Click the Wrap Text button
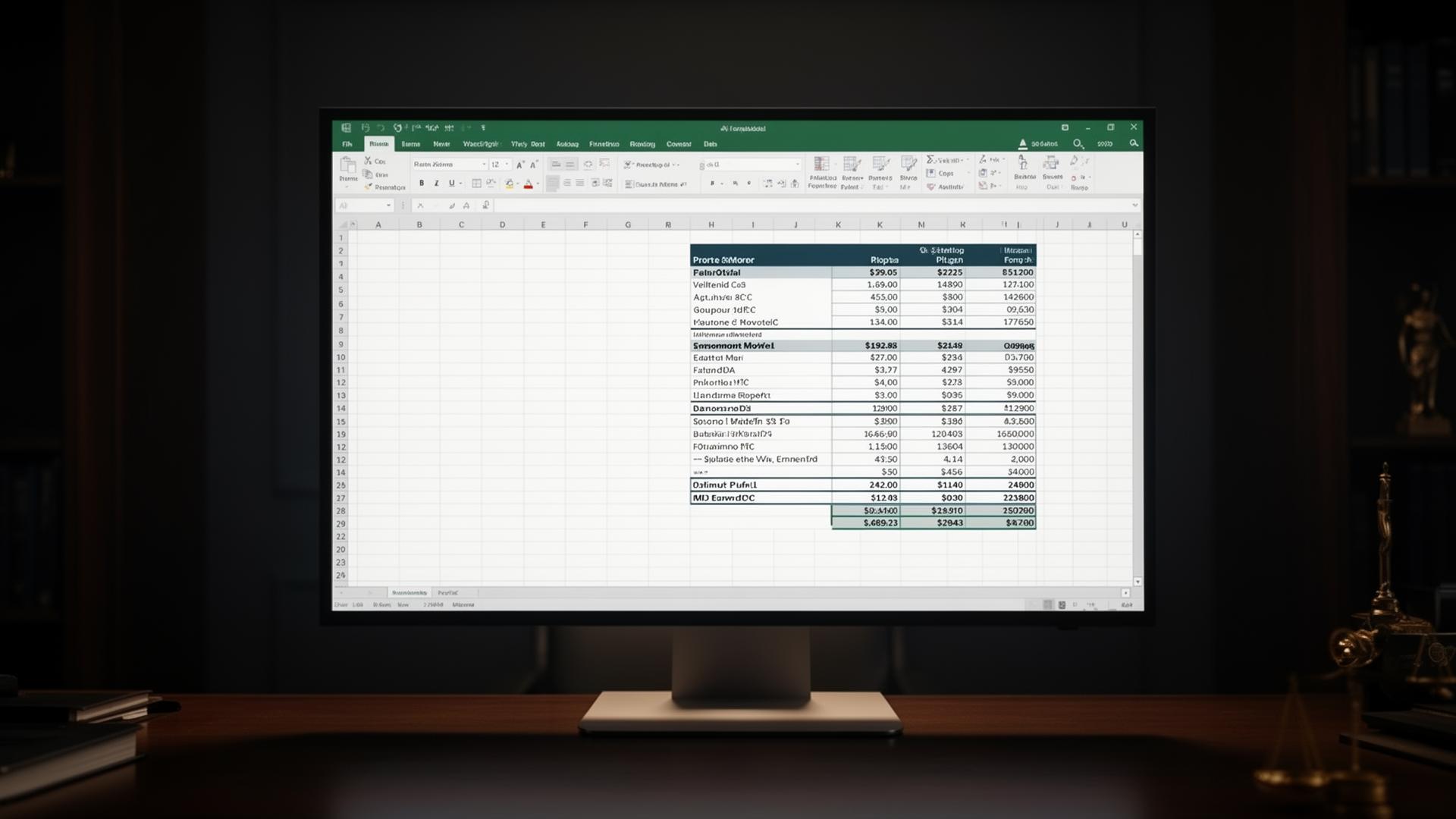Screen dimensions: 1456x819 (652, 165)
